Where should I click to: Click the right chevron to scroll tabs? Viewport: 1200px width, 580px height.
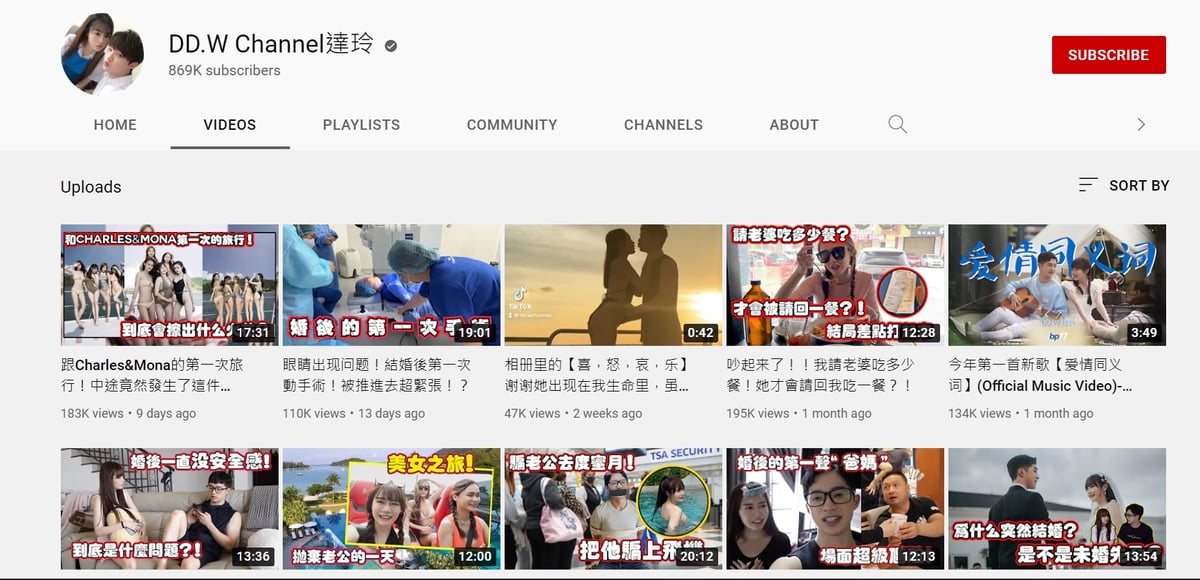click(1141, 125)
